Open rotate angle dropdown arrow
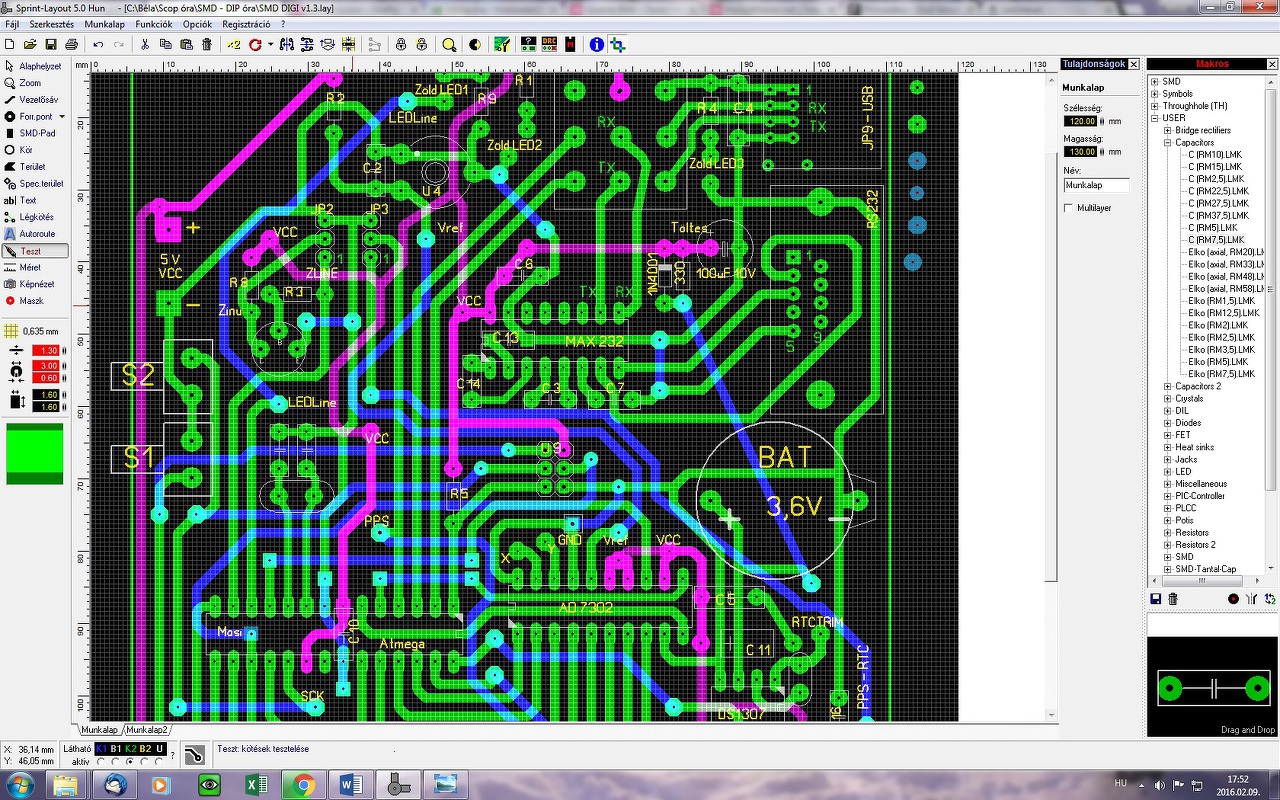The image size is (1280, 800). [270, 44]
